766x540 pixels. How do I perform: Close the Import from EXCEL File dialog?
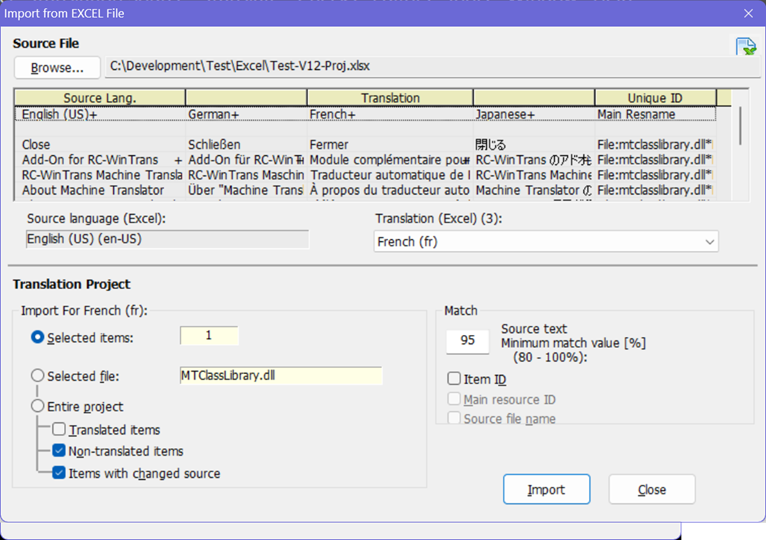pos(748,13)
